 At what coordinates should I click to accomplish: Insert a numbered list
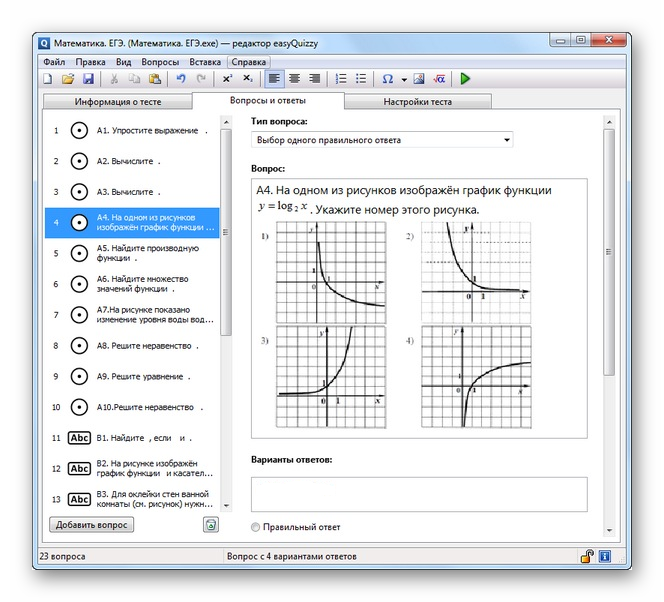[x=341, y=79]
